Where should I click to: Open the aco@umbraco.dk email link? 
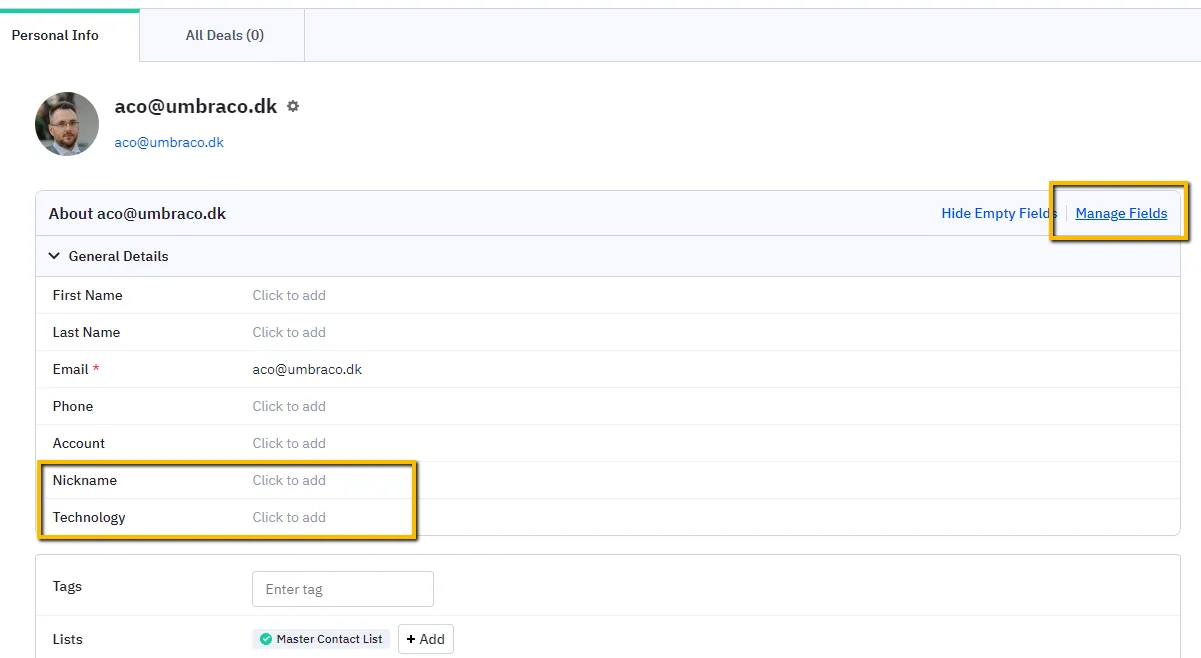pos(168,142)
